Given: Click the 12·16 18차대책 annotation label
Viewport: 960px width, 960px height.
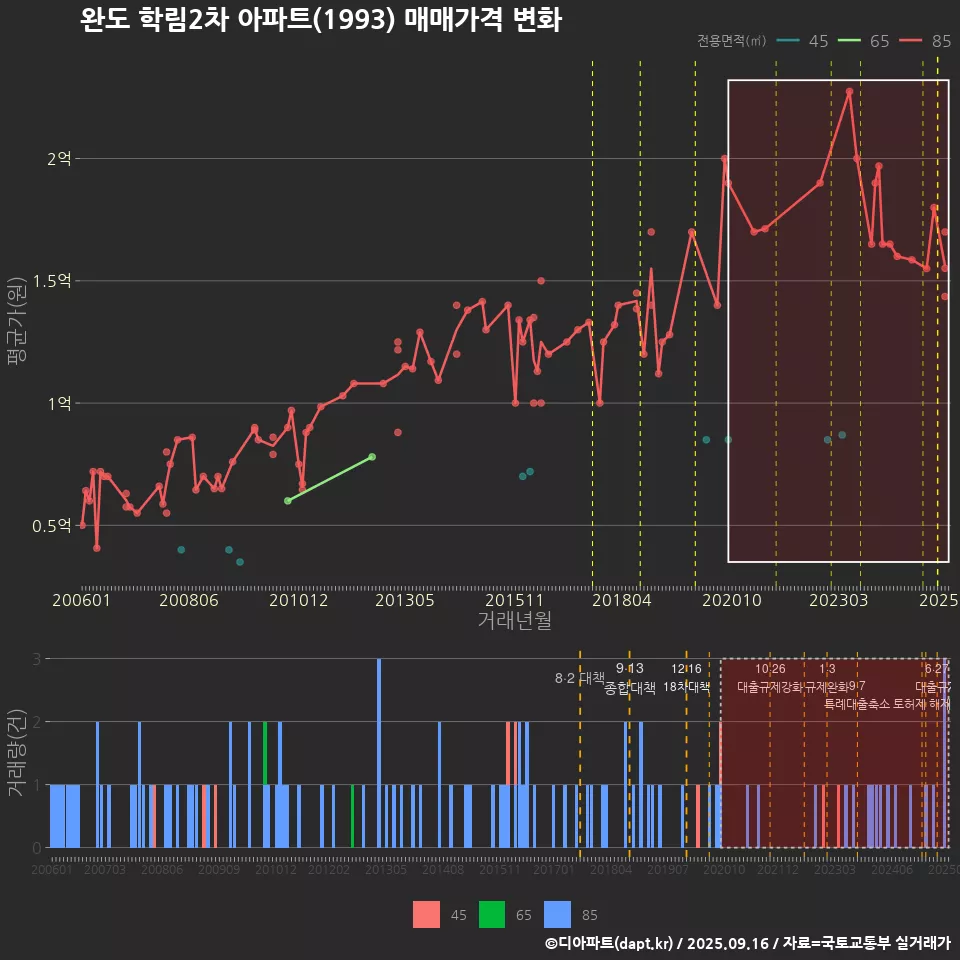Looking at the screenshot, I should pyautogui.click(x=686, y=677).
